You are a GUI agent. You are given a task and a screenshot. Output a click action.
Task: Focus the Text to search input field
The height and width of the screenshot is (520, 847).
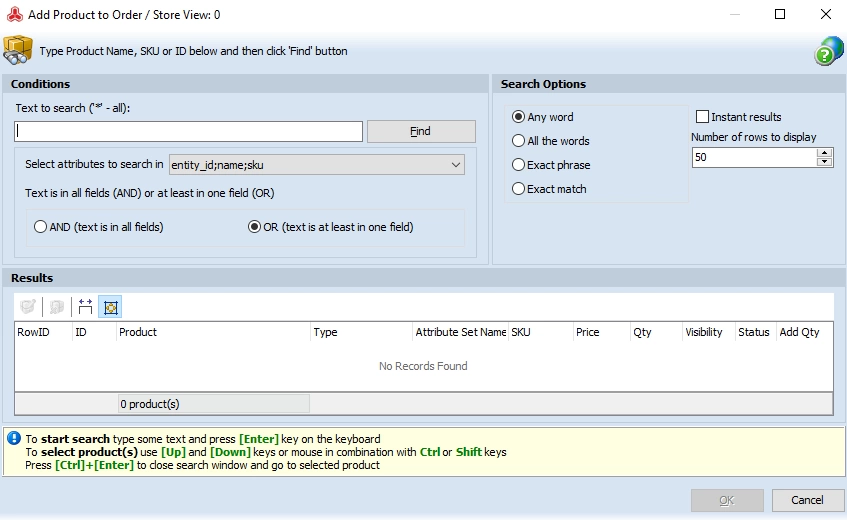189,131
